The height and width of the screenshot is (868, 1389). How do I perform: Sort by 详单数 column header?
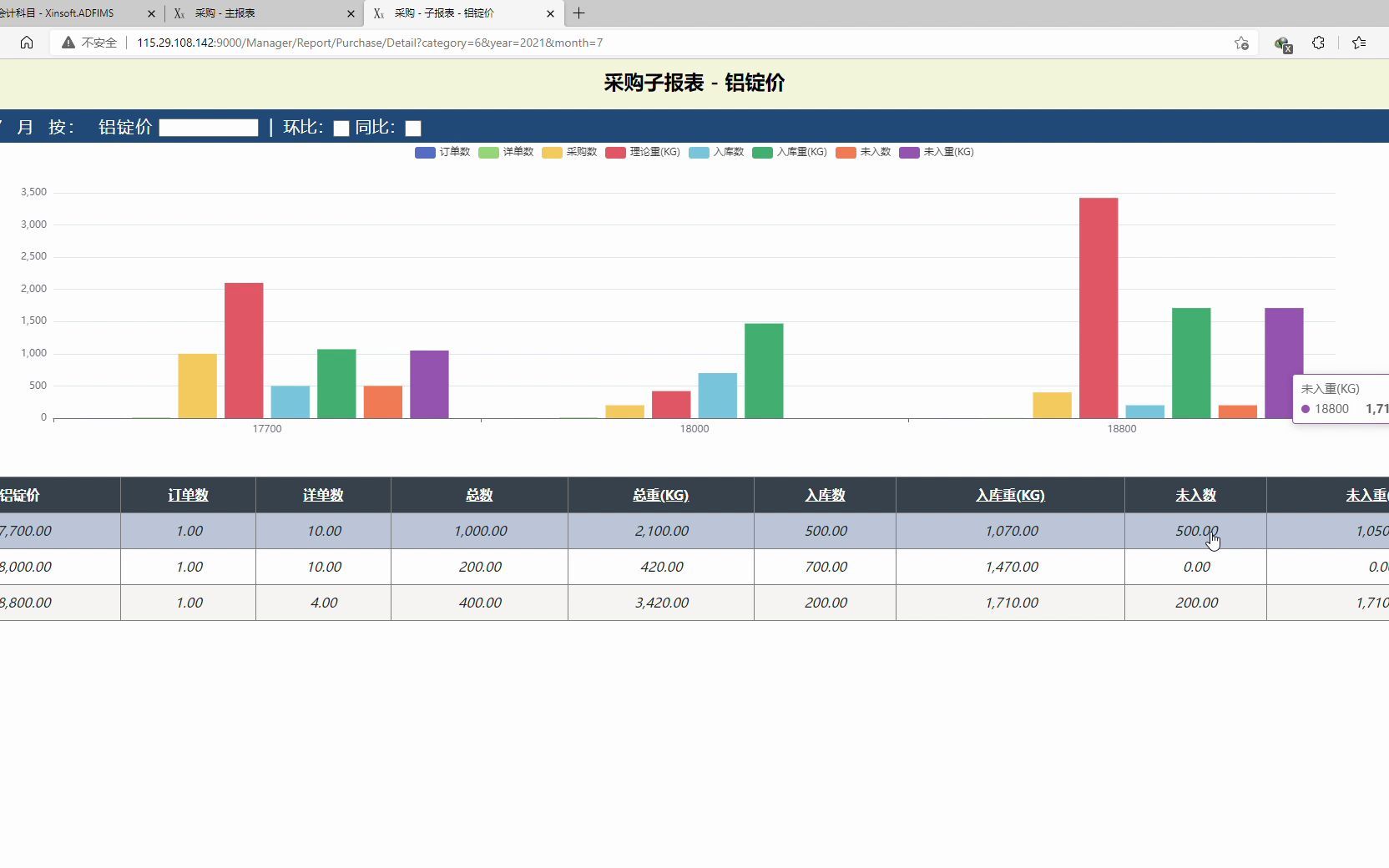coord(323,495)
